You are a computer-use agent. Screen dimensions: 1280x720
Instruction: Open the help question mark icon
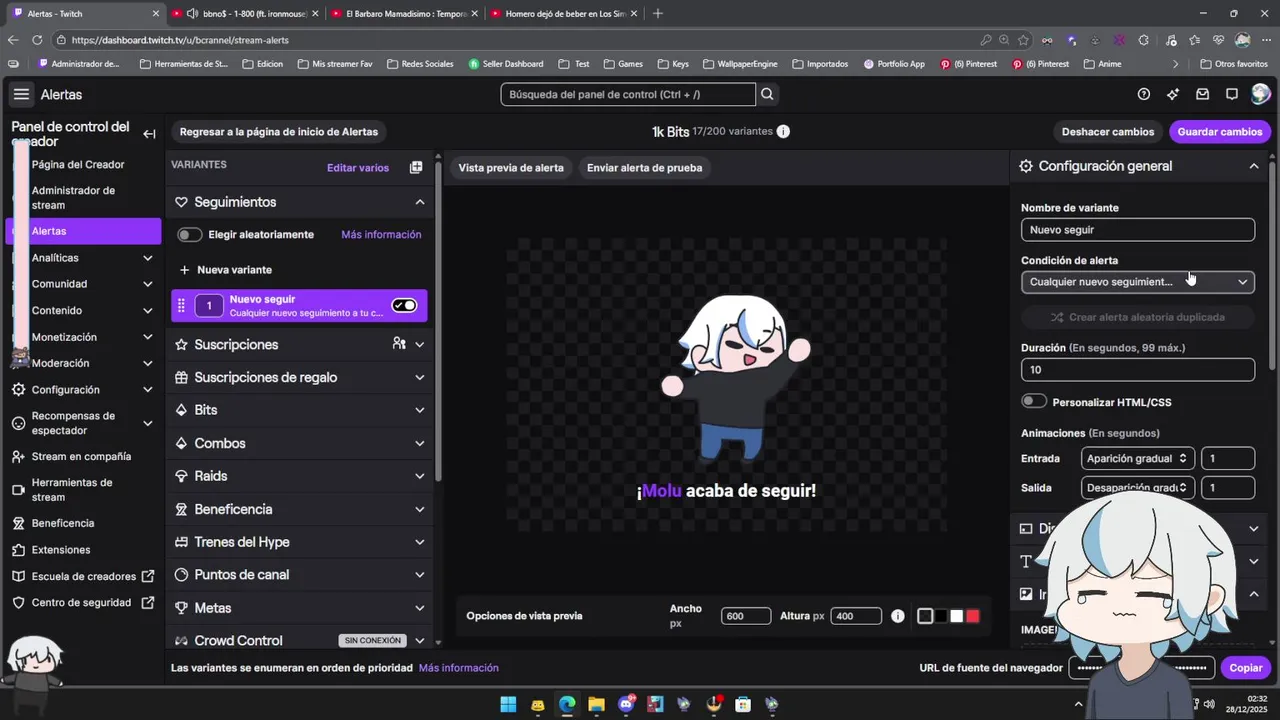[1144, 94]
